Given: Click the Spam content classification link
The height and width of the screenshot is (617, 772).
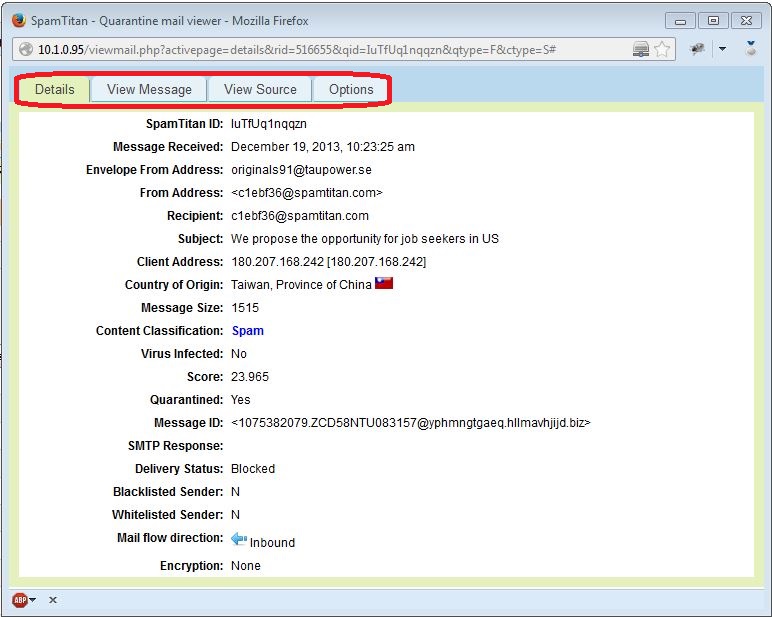Looking at the screenshot, I should tap(248, 331).
